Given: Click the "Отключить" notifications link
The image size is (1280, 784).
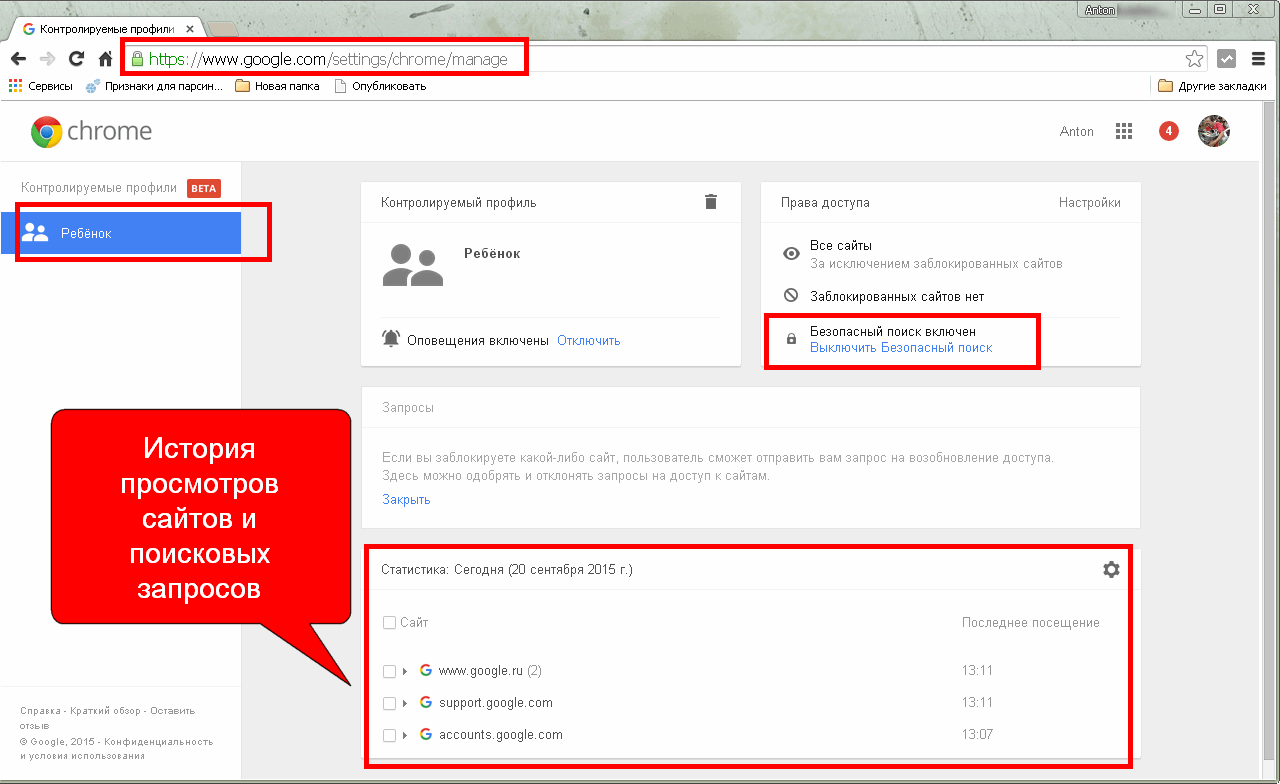Looking at the screenshot, I should pos(588,340).
